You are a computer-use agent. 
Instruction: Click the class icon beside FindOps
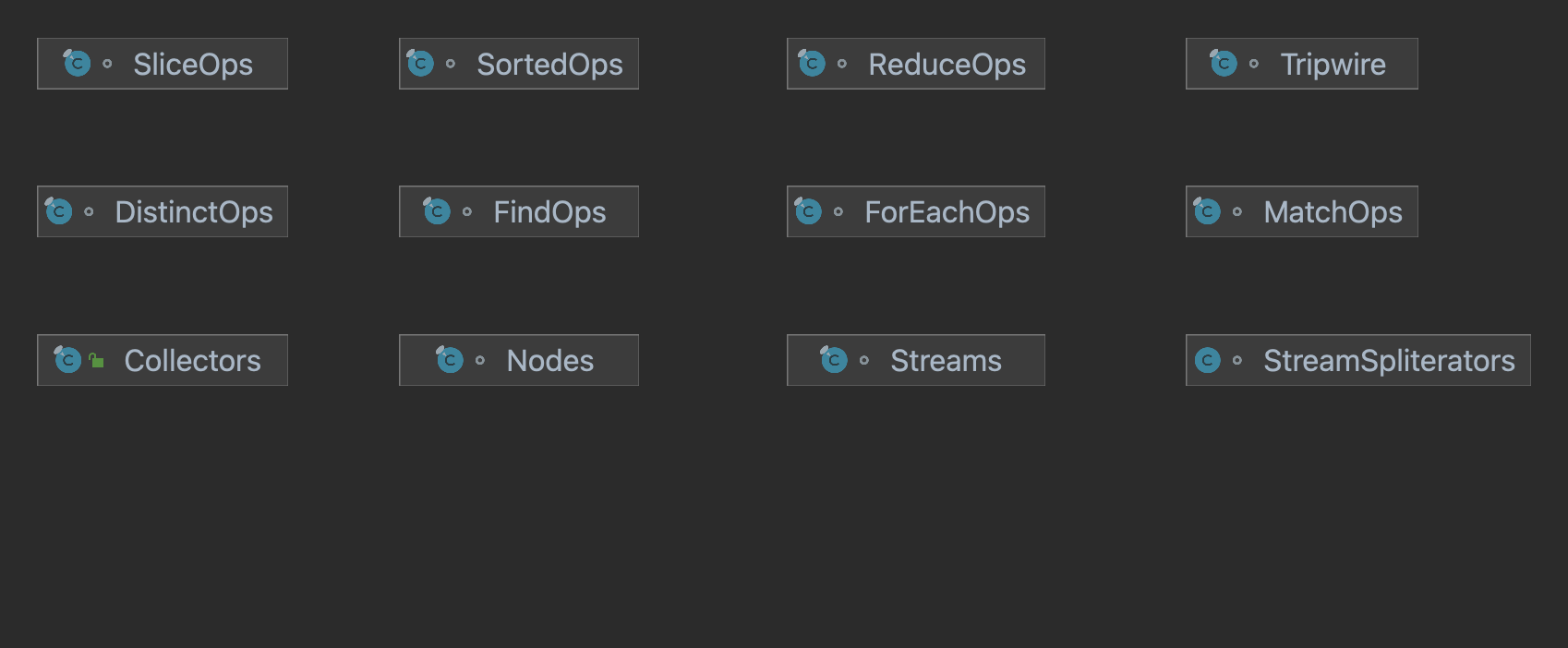(x=438, y=211)
